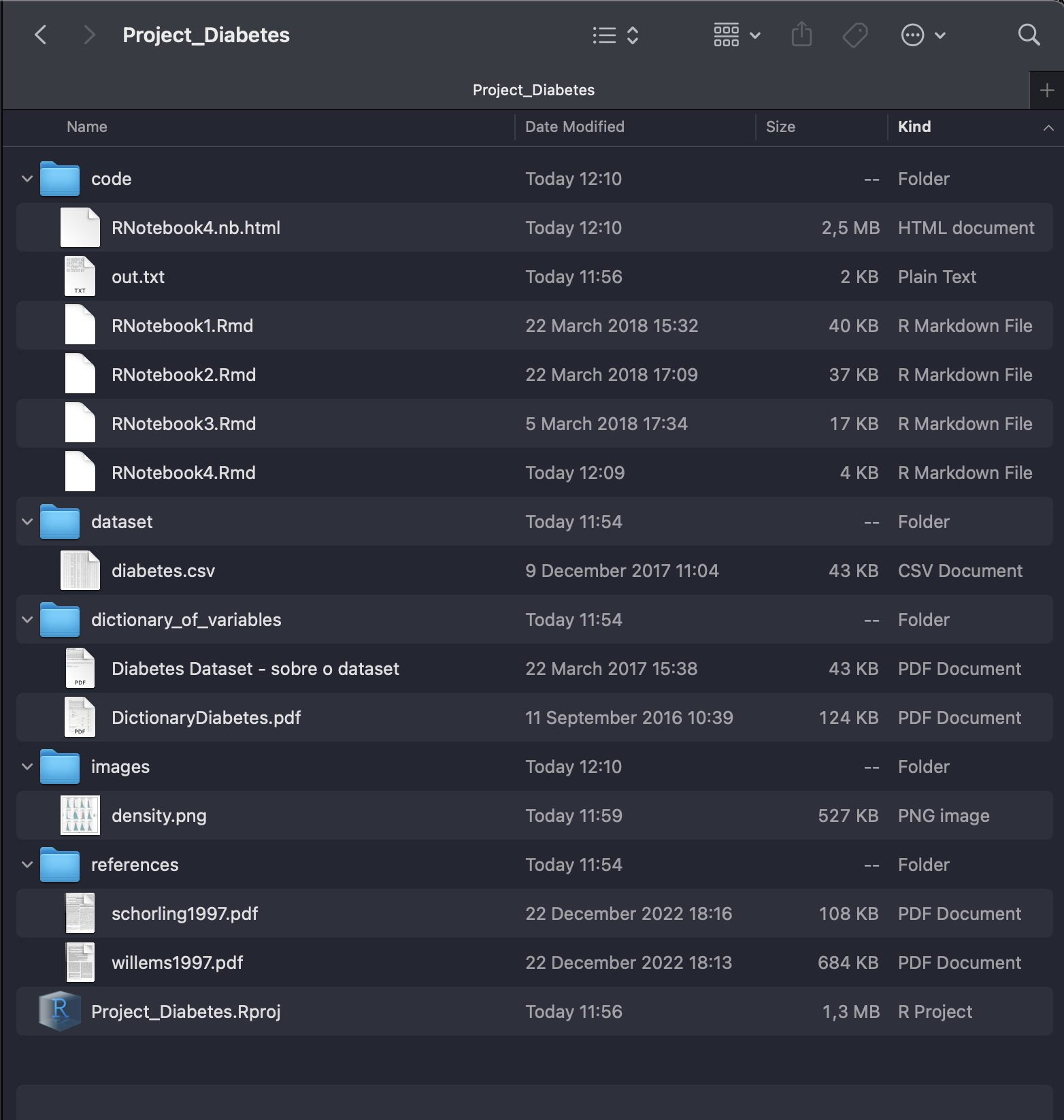The width and height of the screenshot is (1064, 1120).
Task: Sort files by Date Modified column
Action: click(574, 127)
